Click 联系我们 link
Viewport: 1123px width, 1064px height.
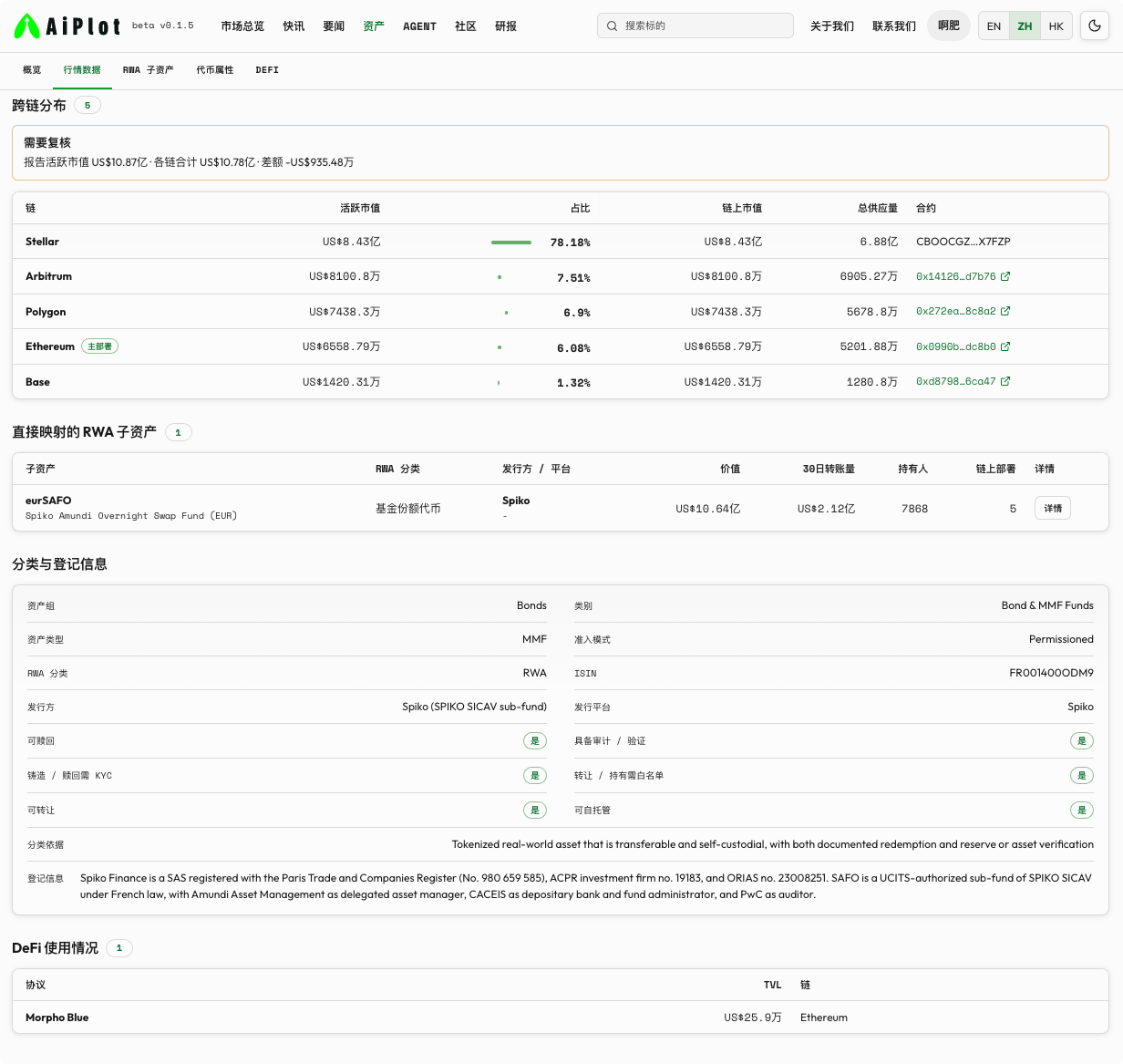(894, 26)
